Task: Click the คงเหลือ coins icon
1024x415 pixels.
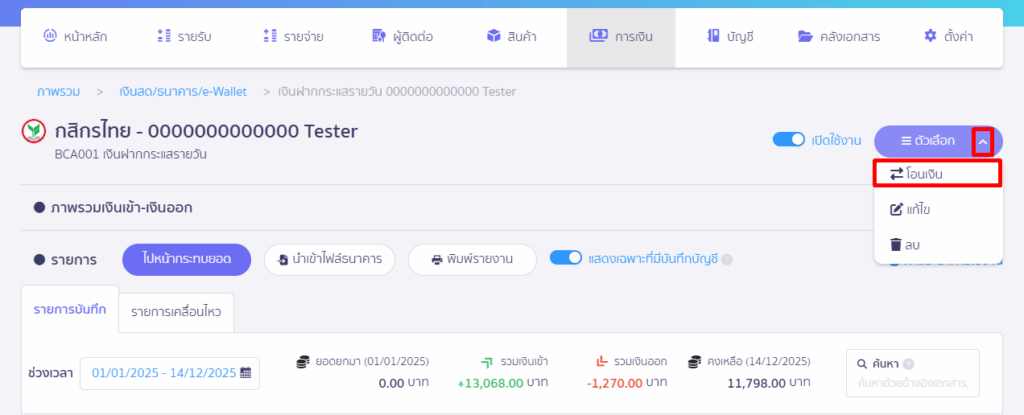Action: pos(695,361)
